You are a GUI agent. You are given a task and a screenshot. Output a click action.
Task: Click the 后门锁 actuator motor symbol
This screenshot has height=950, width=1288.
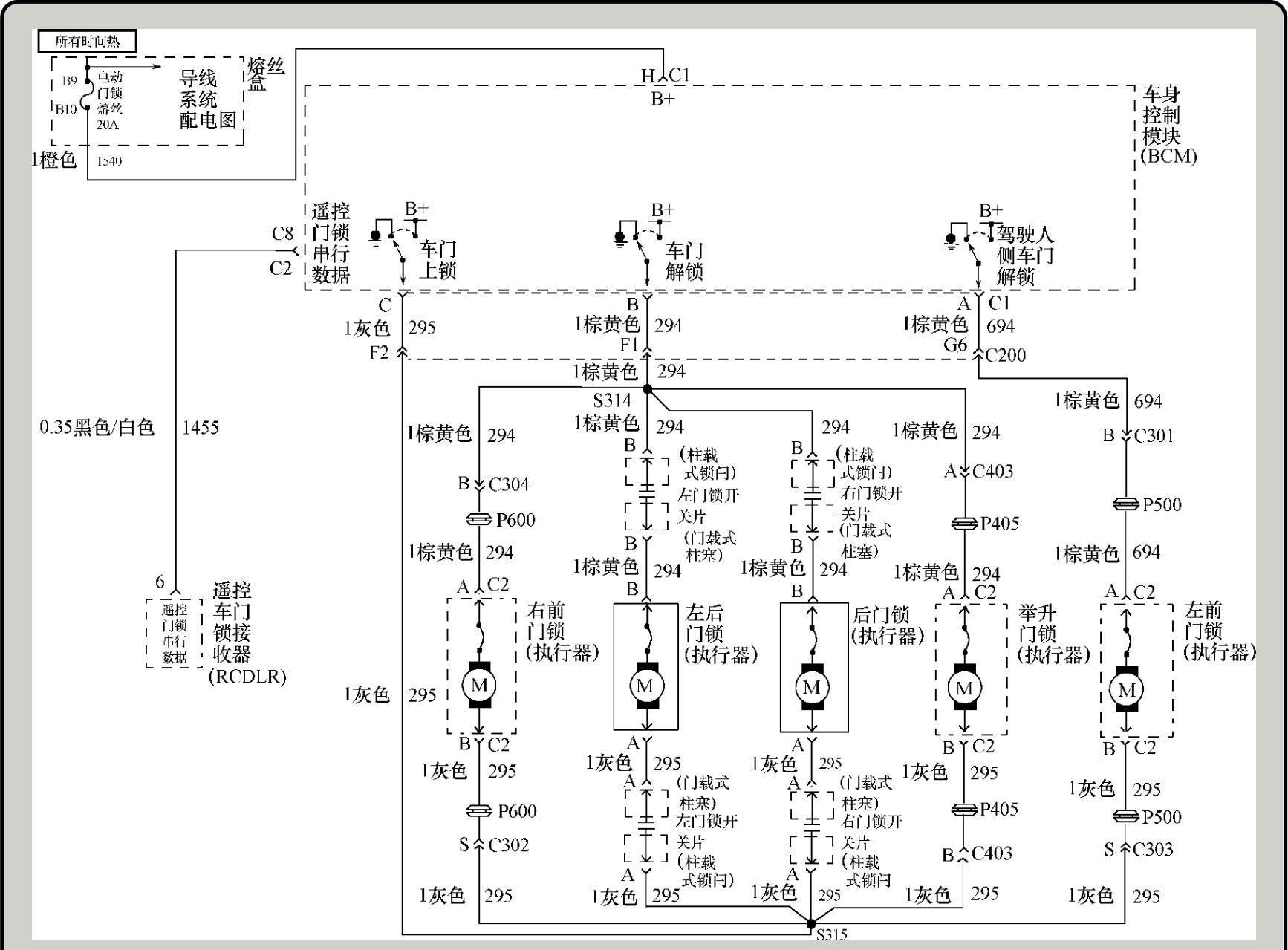pos(811,687)
